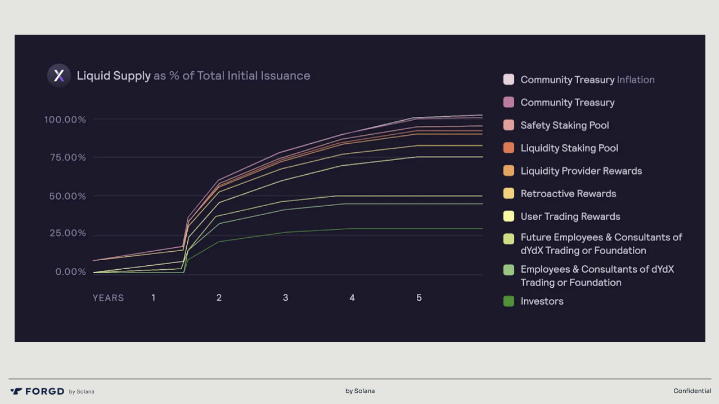Click the FORGD logo in footer
The image size is (719, 404).
pyautogui.click(x=38, y=390)
